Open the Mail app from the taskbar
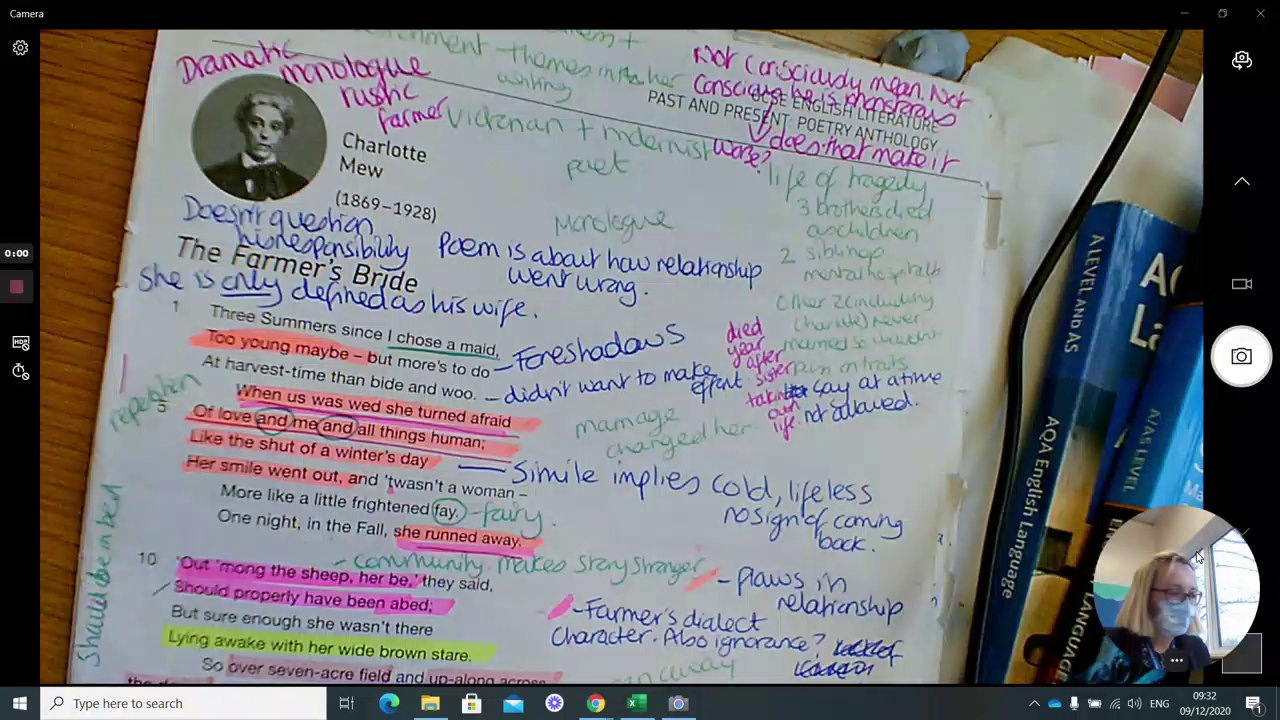Viewport: 1280px width, 720px height. coord(513,703)
